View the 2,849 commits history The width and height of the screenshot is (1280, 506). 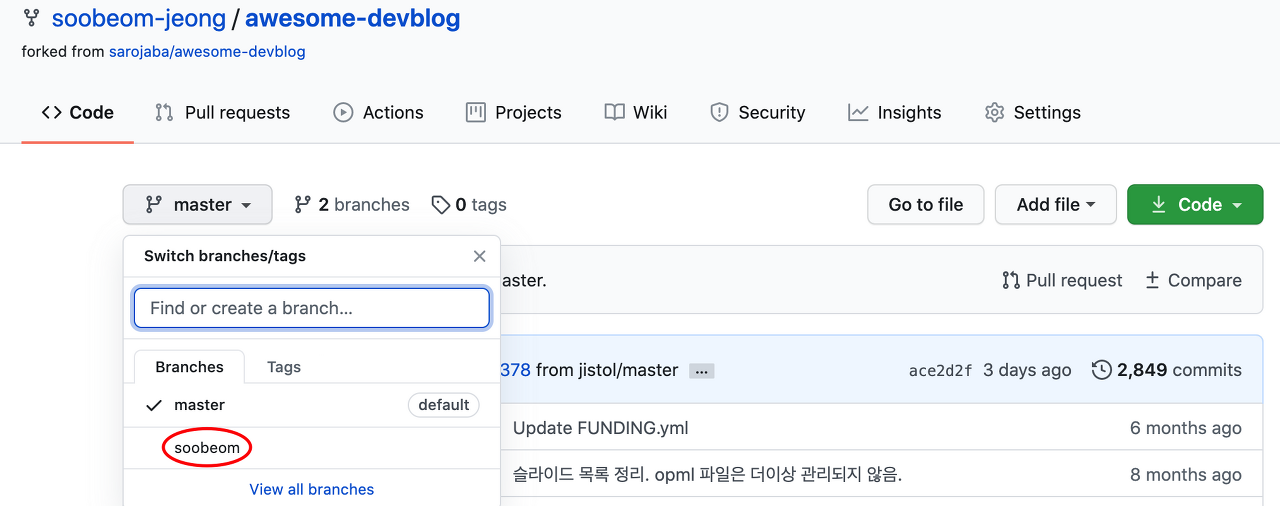[1167, 370]
